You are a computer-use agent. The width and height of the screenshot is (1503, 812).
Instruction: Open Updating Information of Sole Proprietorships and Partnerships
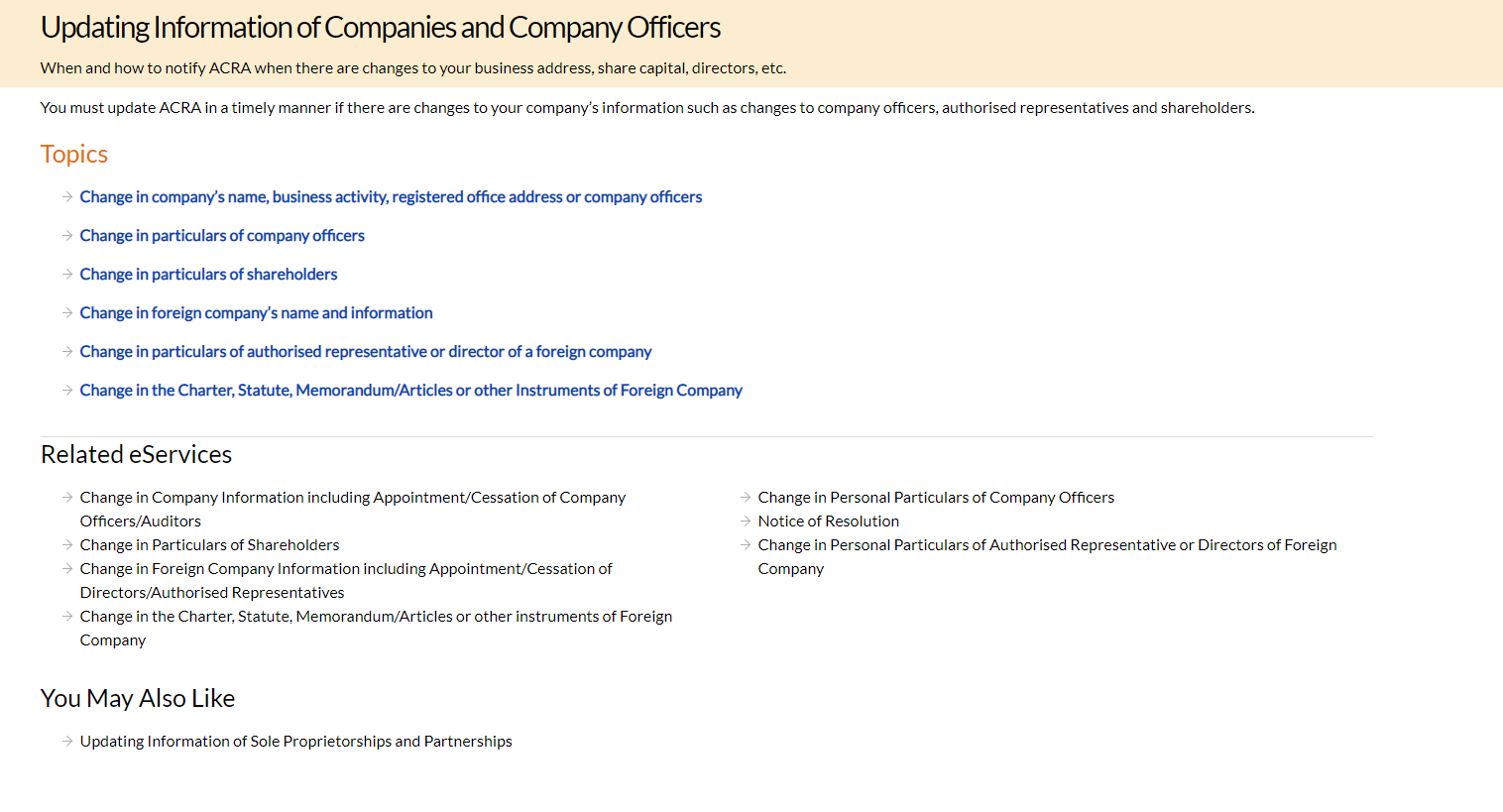295,741
